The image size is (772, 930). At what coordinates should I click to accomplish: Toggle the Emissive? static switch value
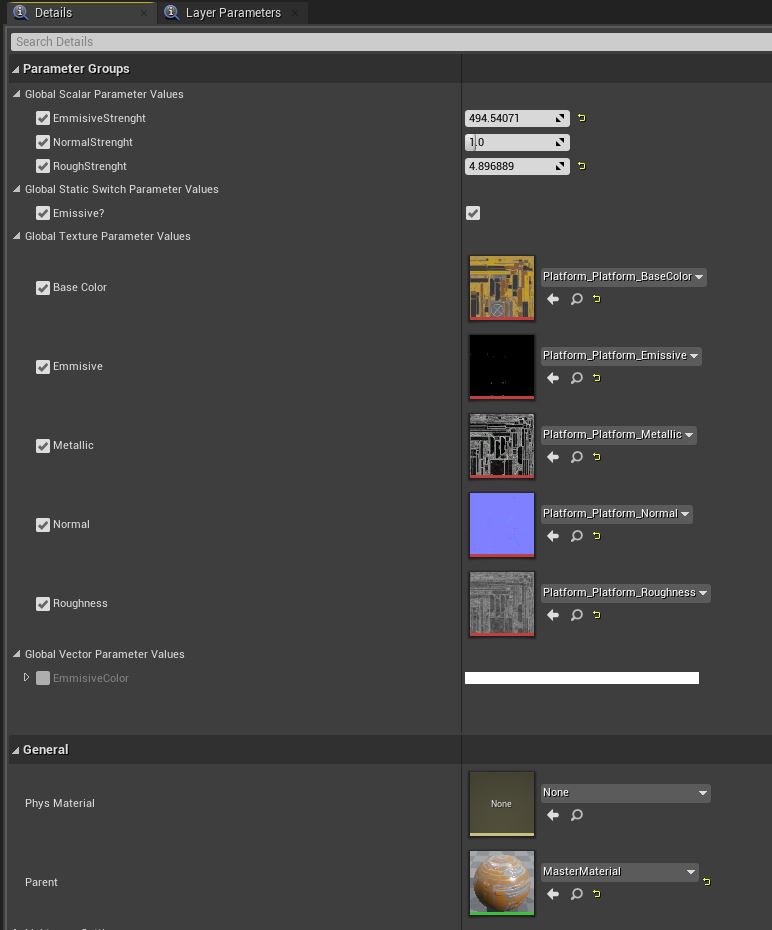[x=473, y=213]
